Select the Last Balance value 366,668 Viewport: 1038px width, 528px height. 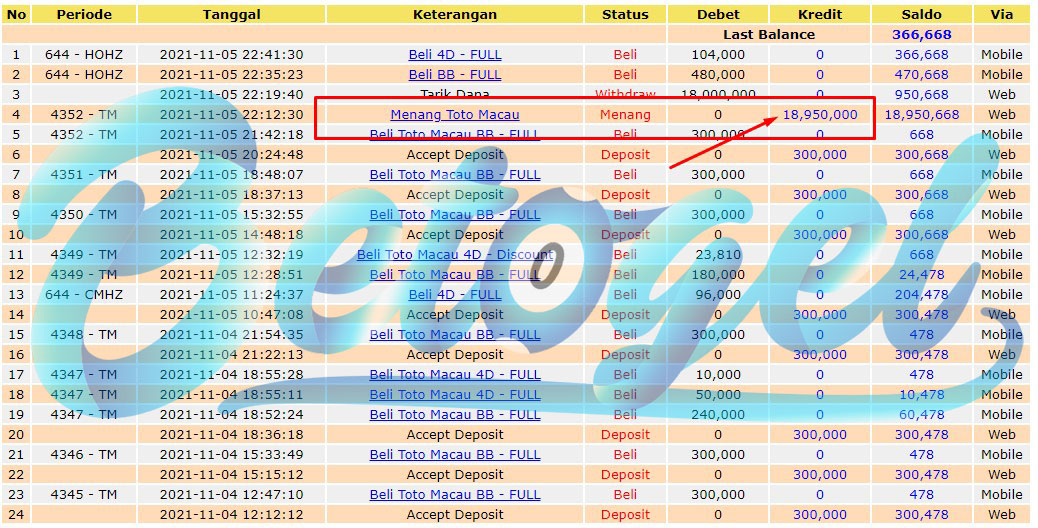tap(921, 34)
